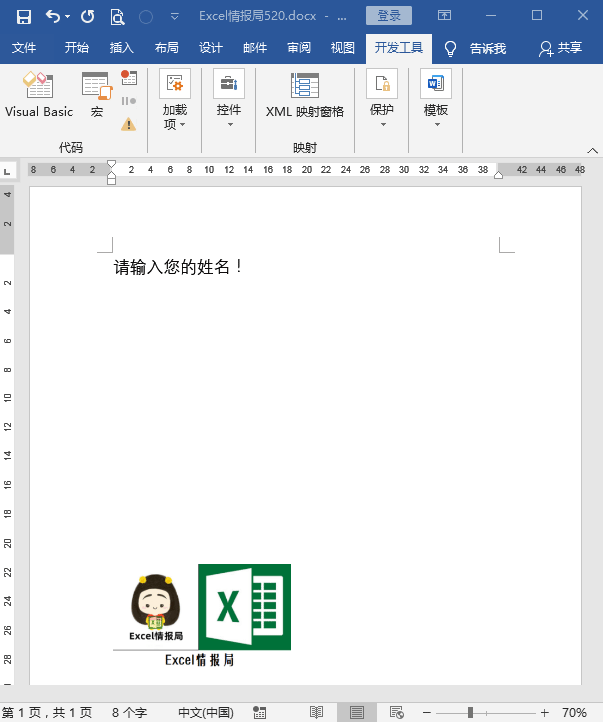Click the page count 第 1 页，共 1 页
This screenshot has width=603, height=722.
click(47, 713)
